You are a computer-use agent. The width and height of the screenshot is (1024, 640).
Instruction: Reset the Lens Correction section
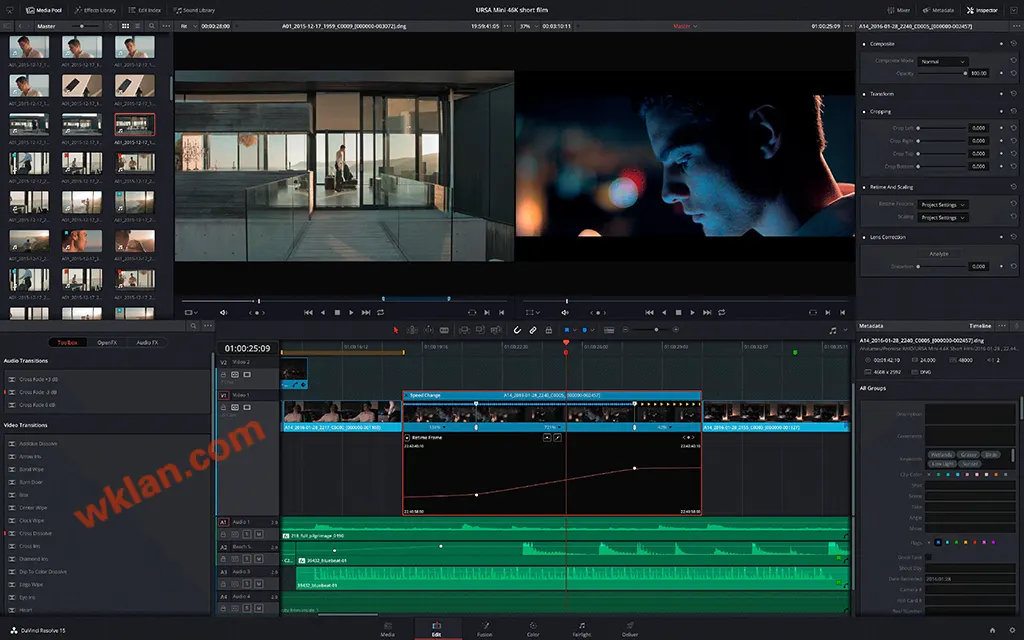[x=1014, y=236]
